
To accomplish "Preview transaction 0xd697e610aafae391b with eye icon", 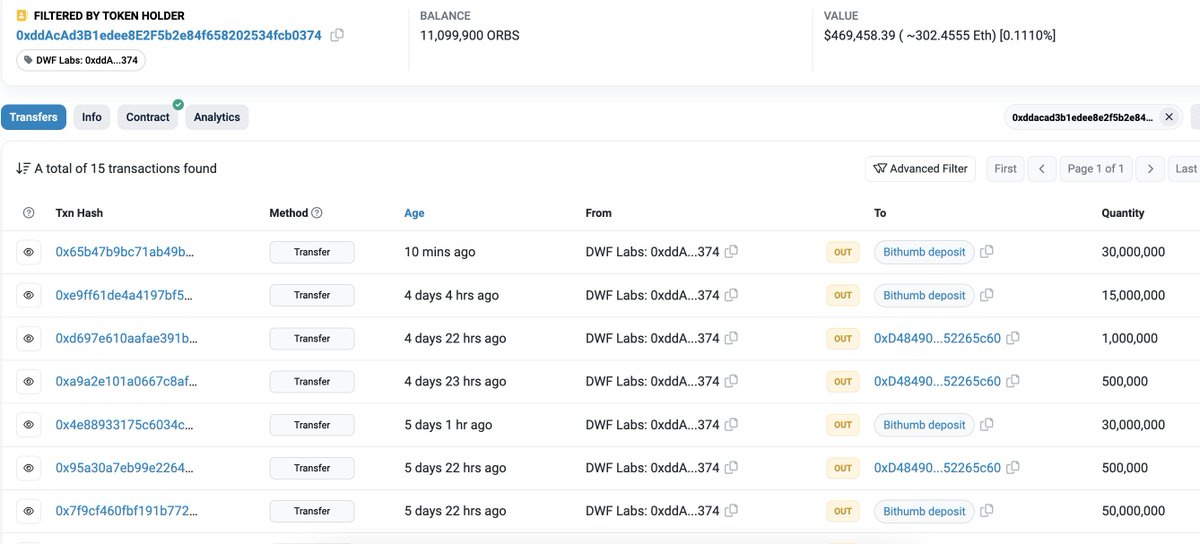I will pyautogui.click(x=29, y=338).
